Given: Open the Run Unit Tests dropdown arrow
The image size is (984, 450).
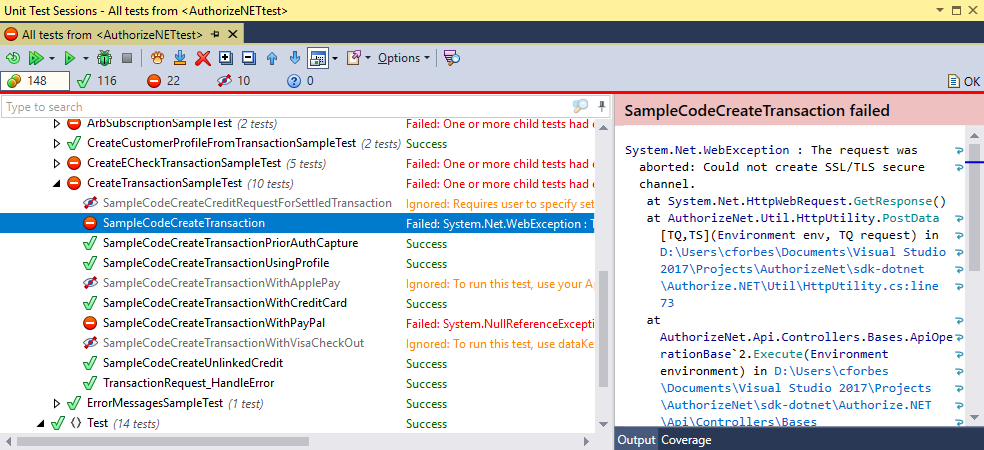Looking at the screenshot, I should 85,58.
